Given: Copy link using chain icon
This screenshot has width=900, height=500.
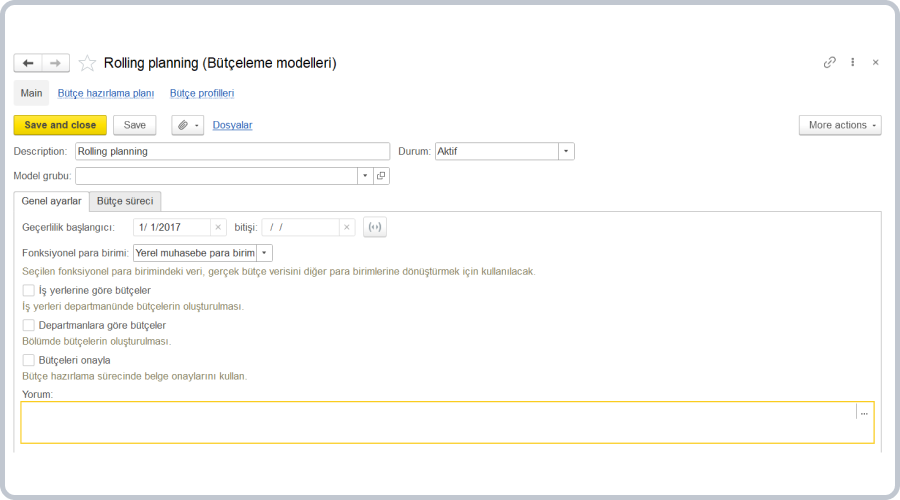Looking at the screenshot, I should 829,62.
